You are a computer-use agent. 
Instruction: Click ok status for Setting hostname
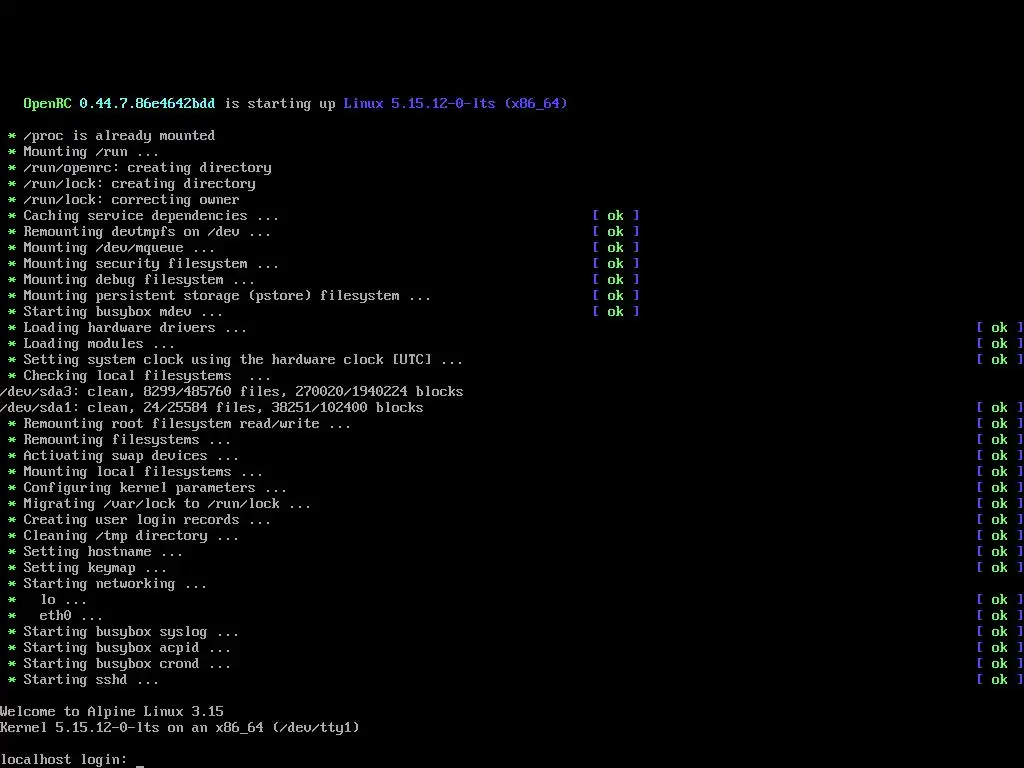[x=1000, y=552]
